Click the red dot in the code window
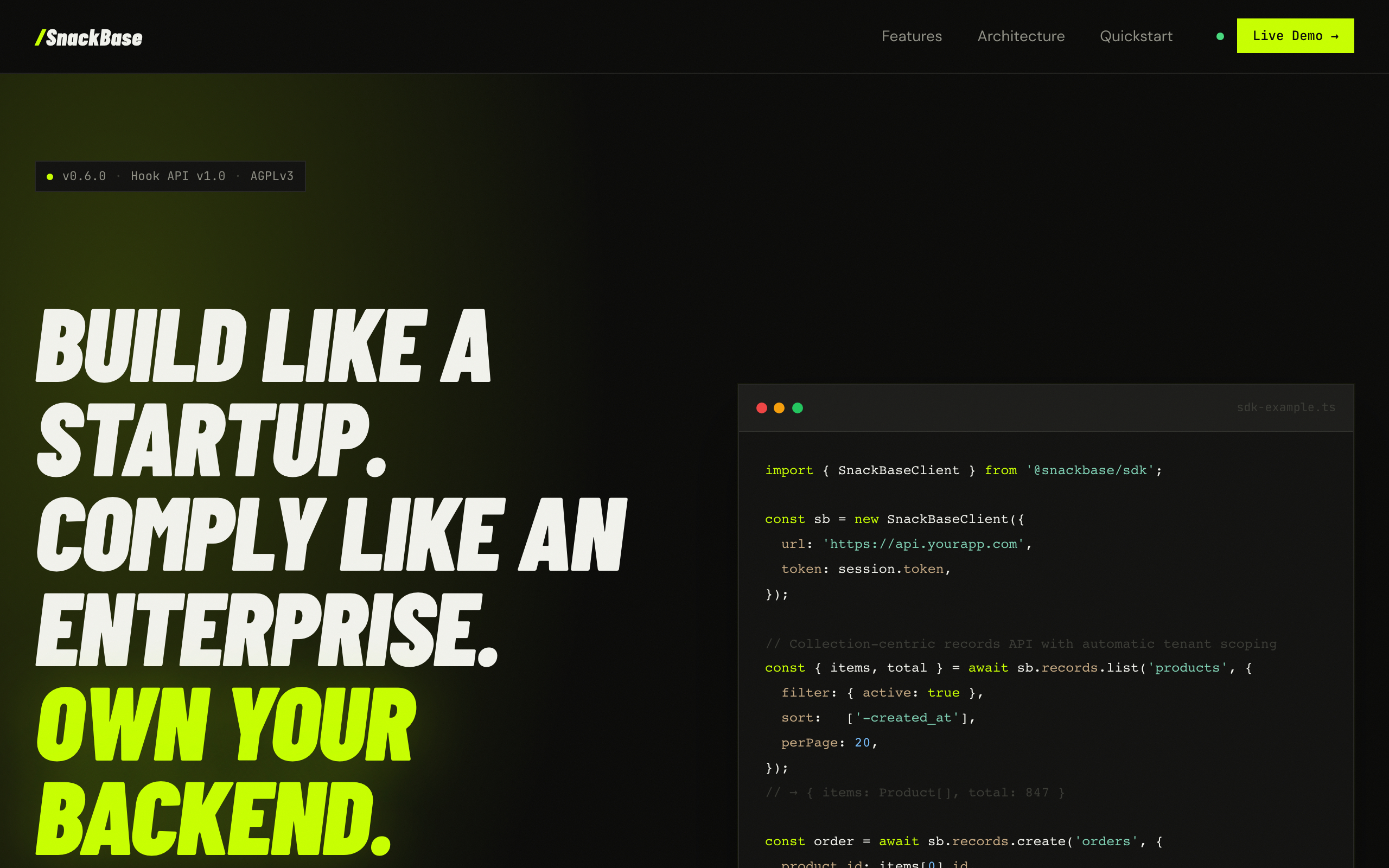1389x868 pixels. [x=762, y=407]
